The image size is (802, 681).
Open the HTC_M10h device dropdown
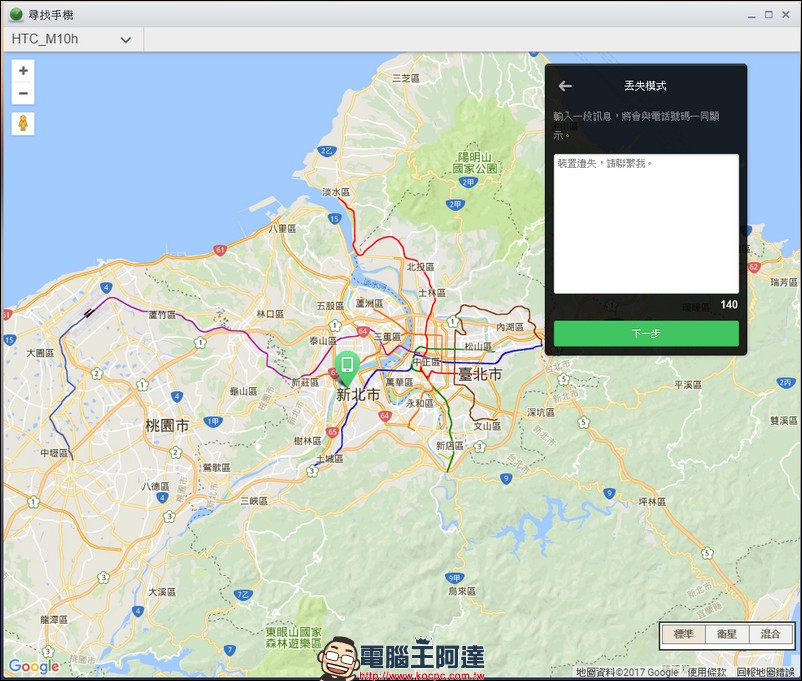click(x=72, y=39)
